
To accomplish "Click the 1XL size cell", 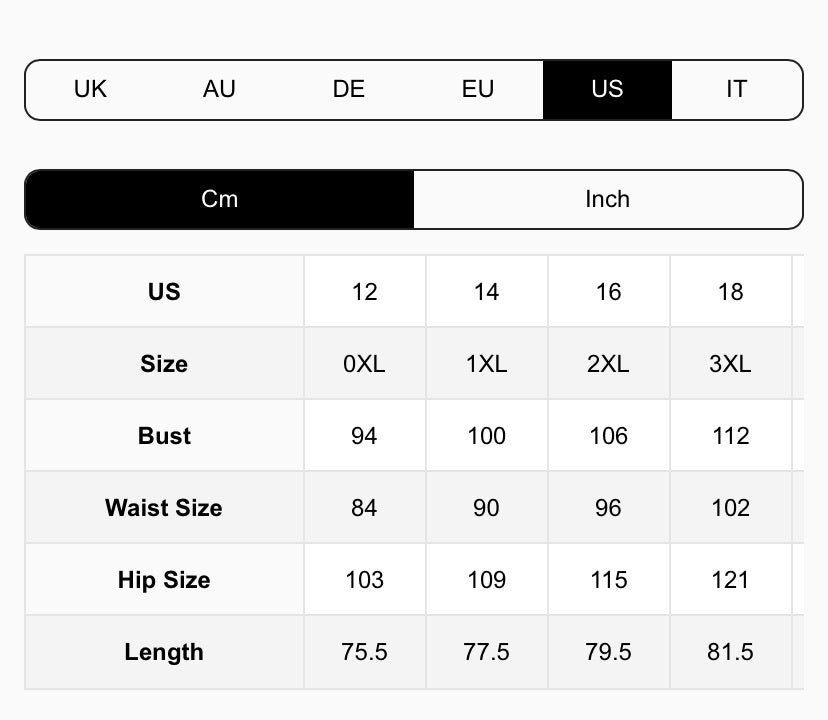I will 486,364.
